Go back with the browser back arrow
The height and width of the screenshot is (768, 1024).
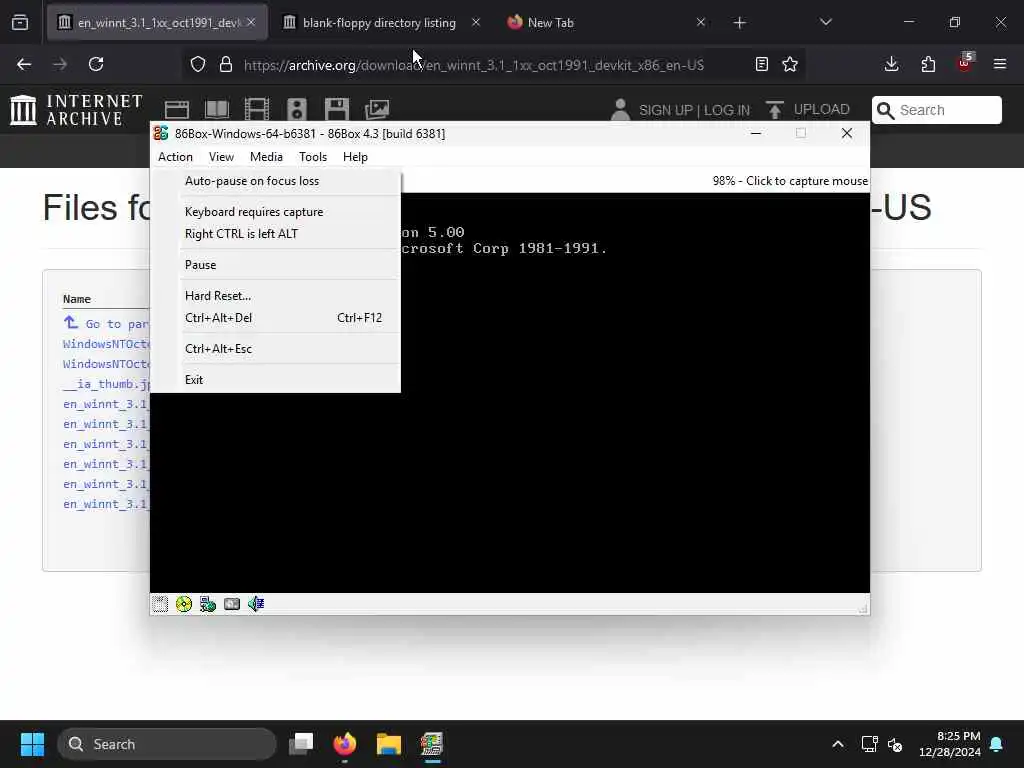[24, 64]
